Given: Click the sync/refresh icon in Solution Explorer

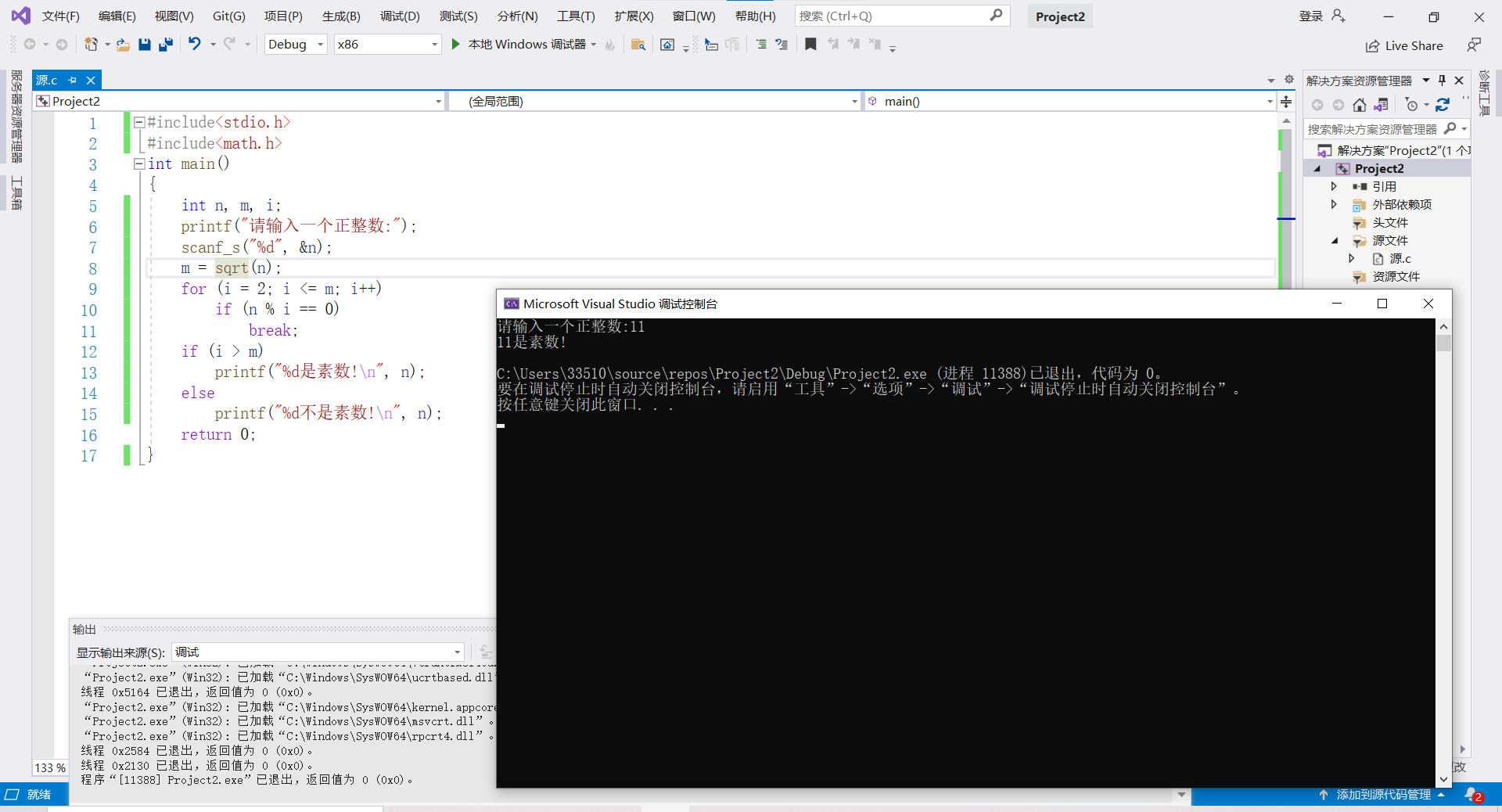Looking at the screenshot, I should tap(1443, 105).
